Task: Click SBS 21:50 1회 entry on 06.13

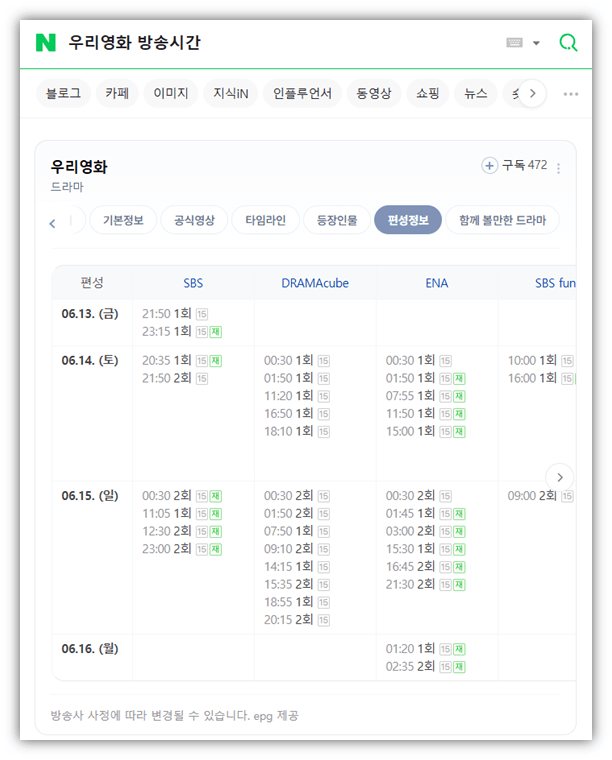Action: coord(175,314)
